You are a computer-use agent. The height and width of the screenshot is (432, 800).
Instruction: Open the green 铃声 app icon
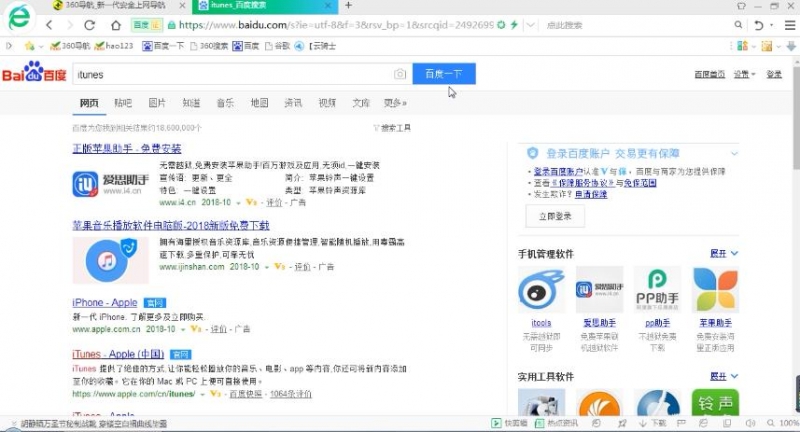(x=715, y=402)
